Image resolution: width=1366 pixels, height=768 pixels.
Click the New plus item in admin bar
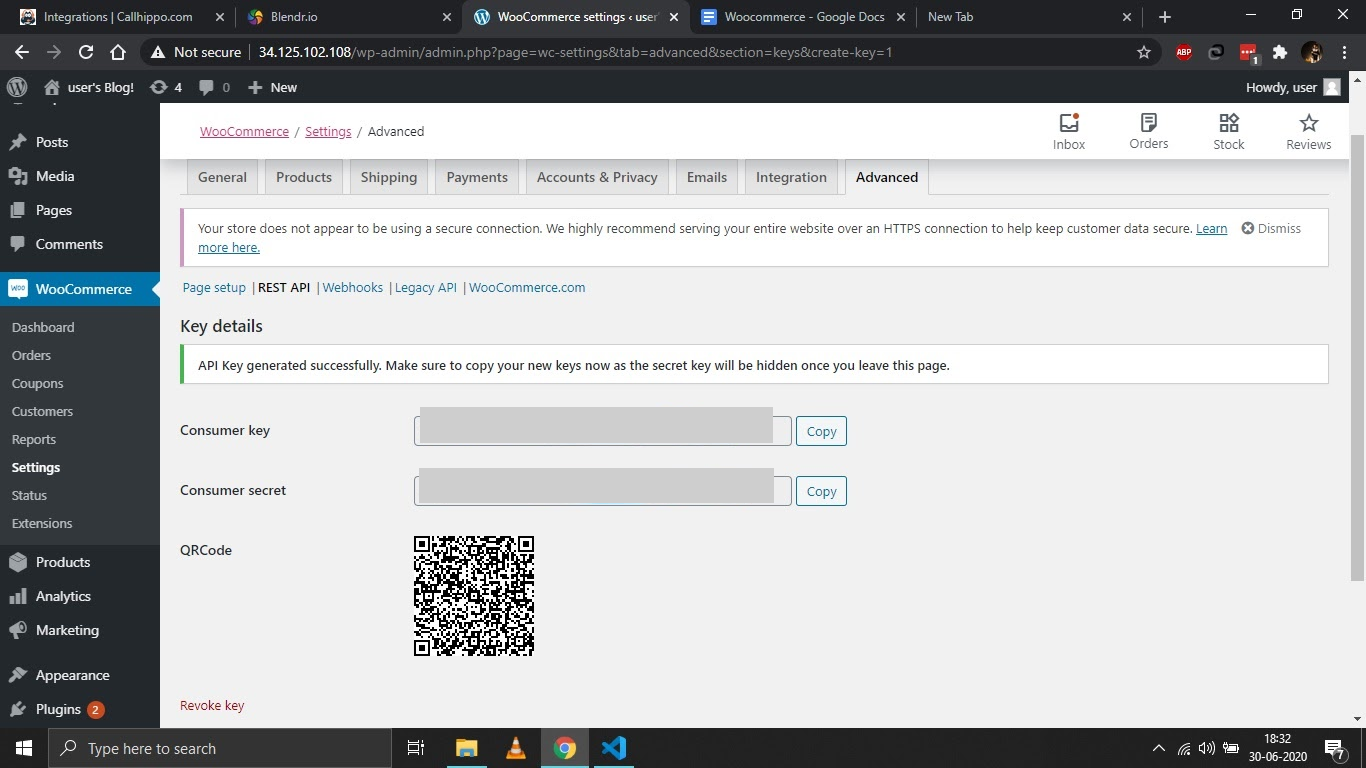[x=272, y=87]
